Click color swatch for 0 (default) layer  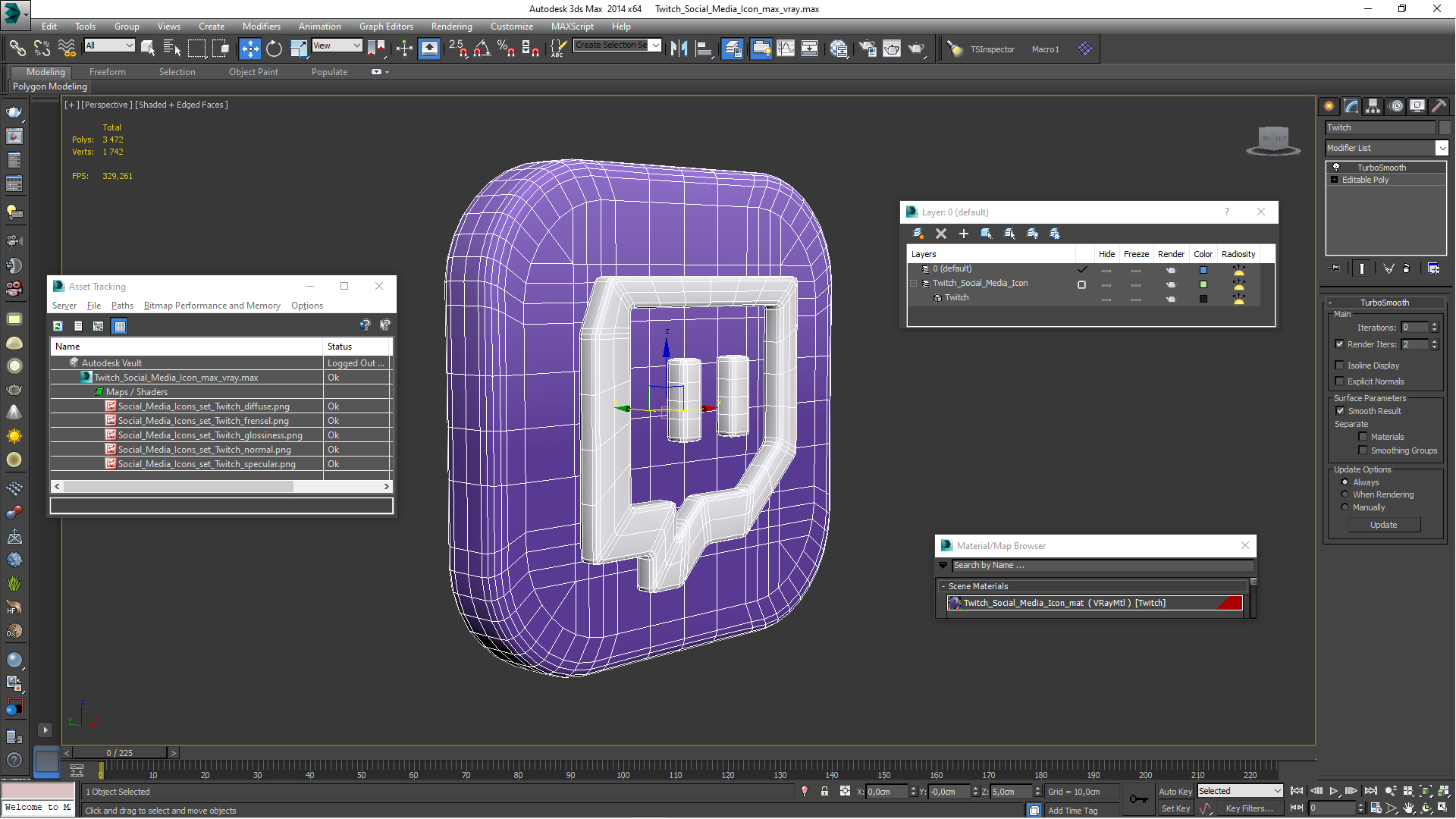click(x=1203, y=270)
